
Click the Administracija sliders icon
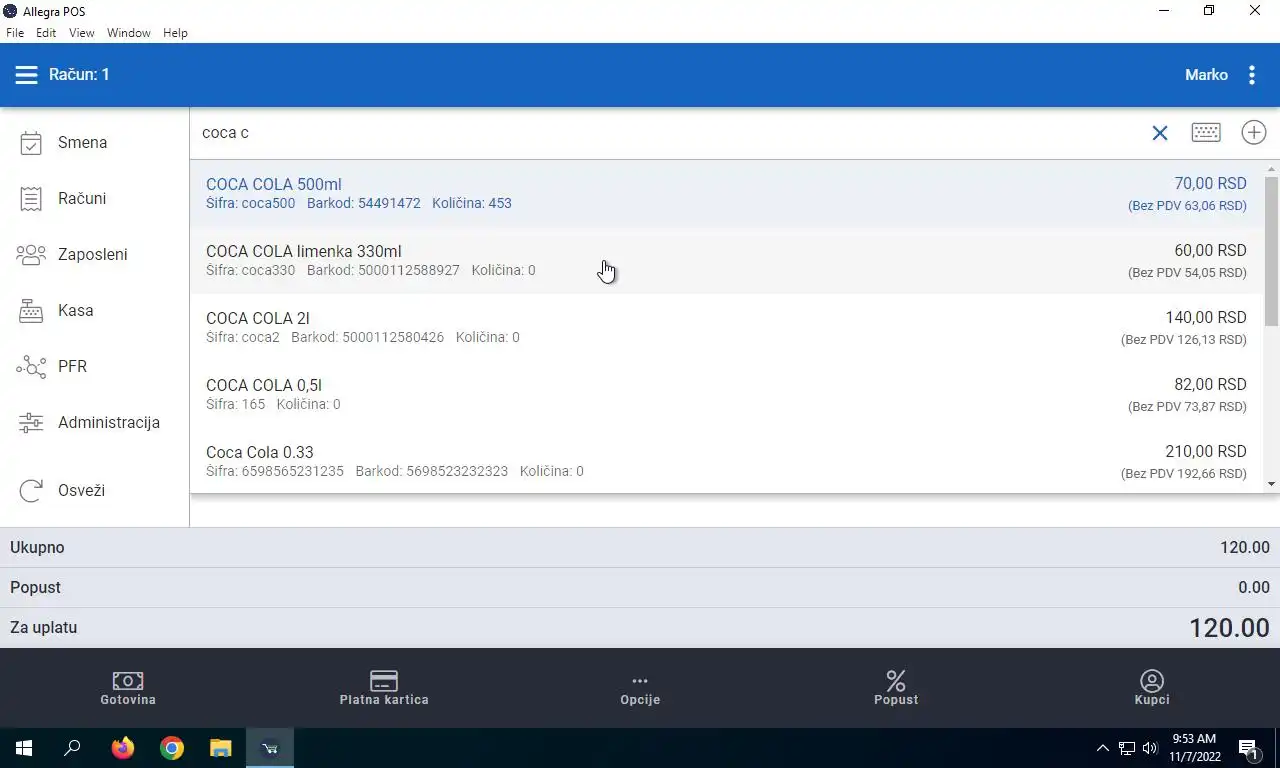click(31, 423)
